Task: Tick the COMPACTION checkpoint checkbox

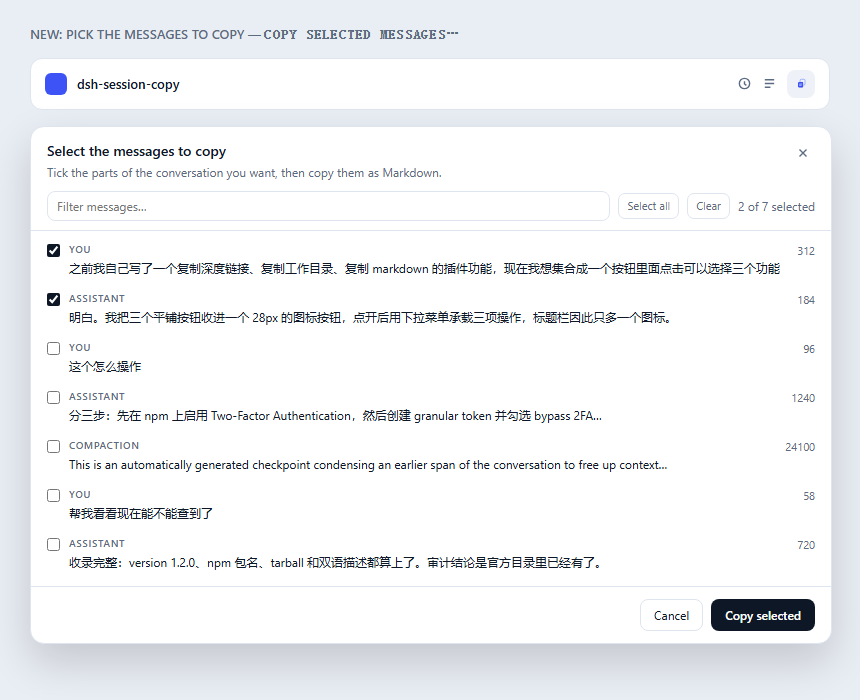Action: click(53, 447)
